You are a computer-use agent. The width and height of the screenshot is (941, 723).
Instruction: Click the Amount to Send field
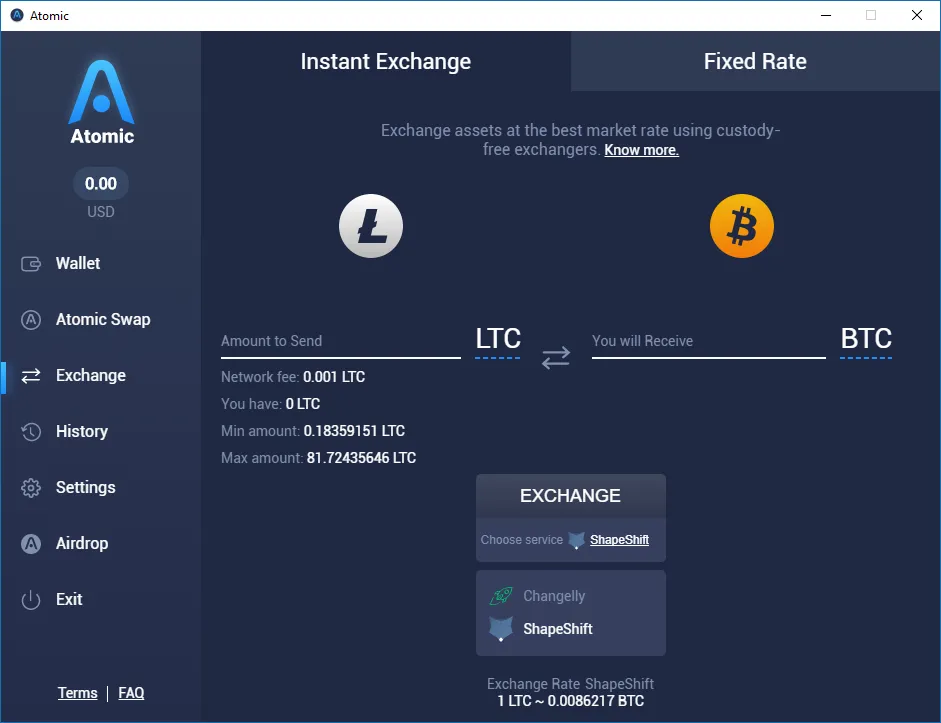pyautogui.click(x=340, y=341)
